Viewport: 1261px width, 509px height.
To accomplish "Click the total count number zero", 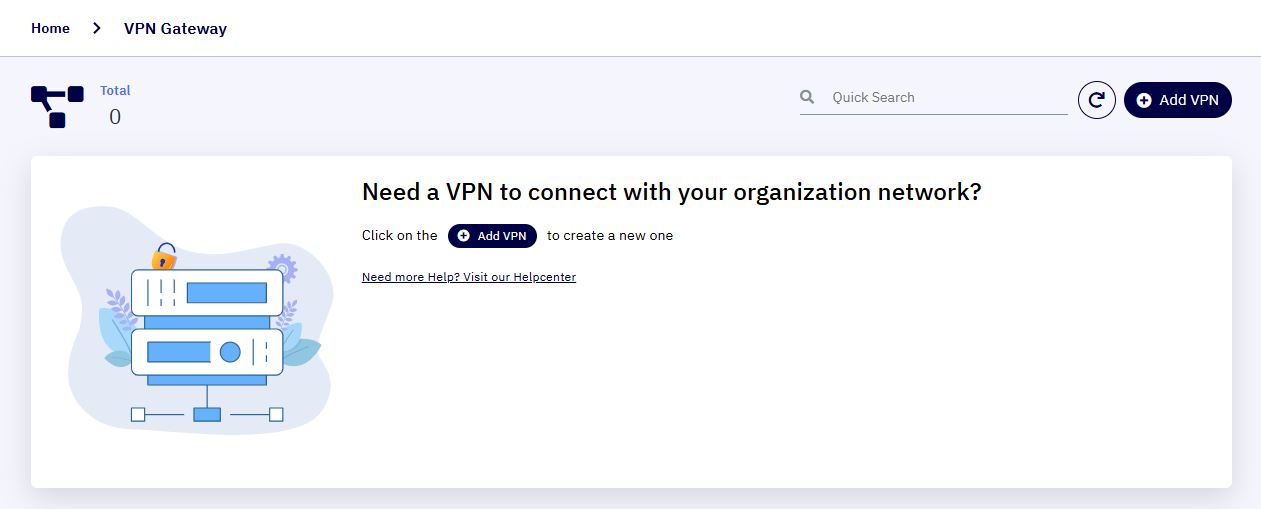I will coord(115,117).
